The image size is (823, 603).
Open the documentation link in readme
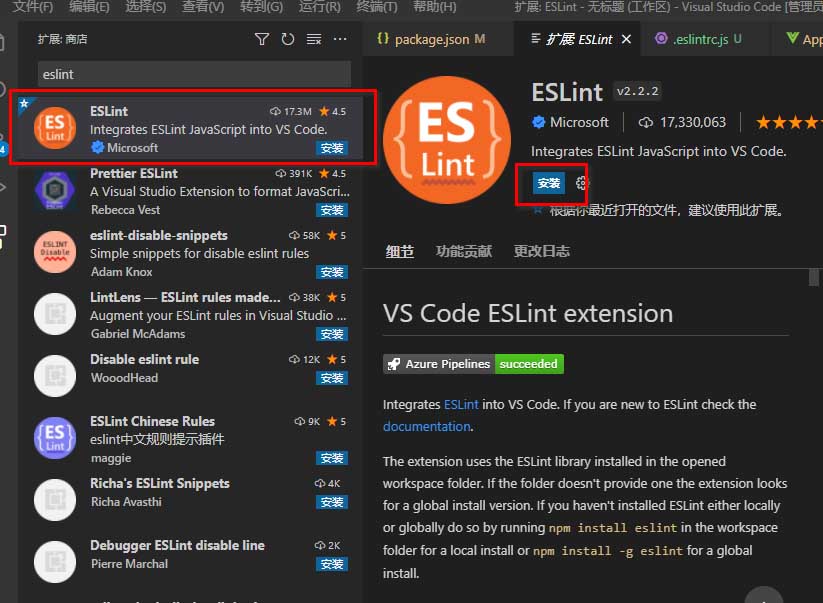[426, 426]
